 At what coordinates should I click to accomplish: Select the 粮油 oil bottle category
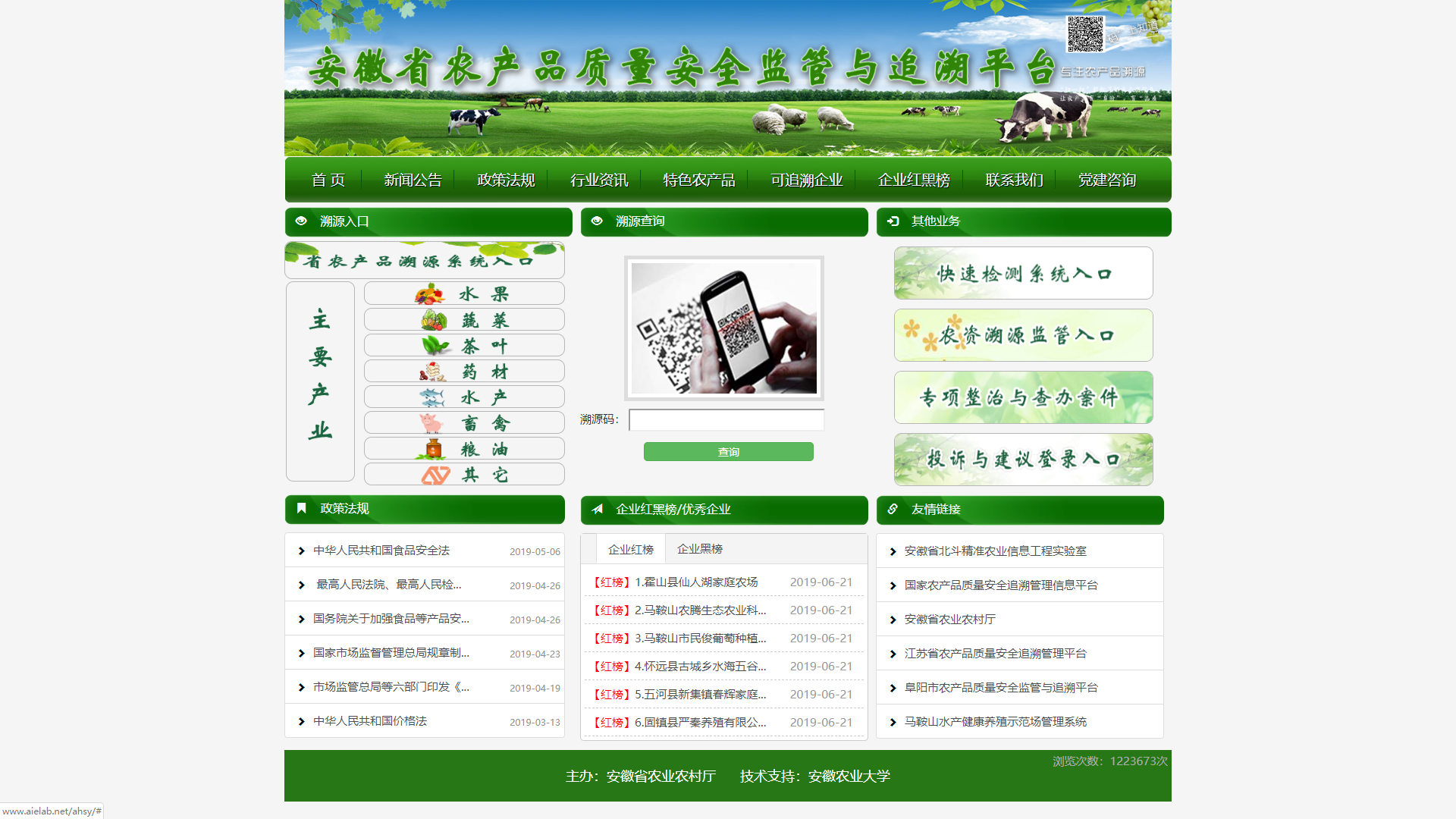click(x=464, y=448)
